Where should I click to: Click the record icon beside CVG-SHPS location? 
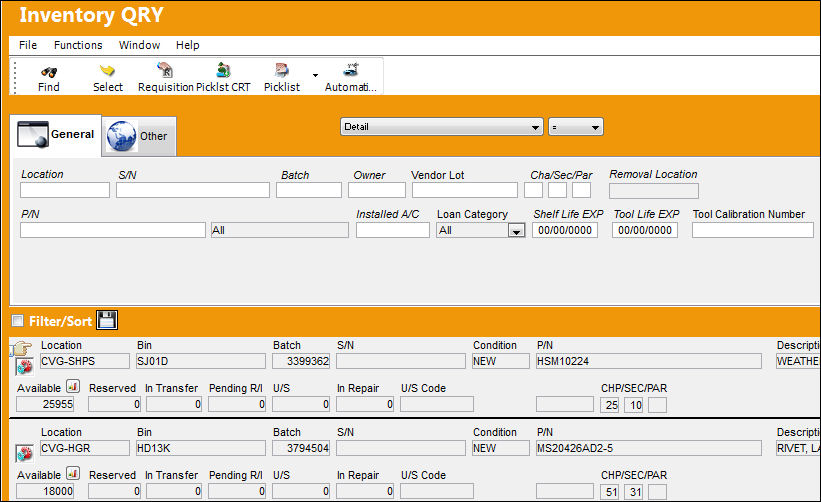pyautogui.click(x=24, y=367)
